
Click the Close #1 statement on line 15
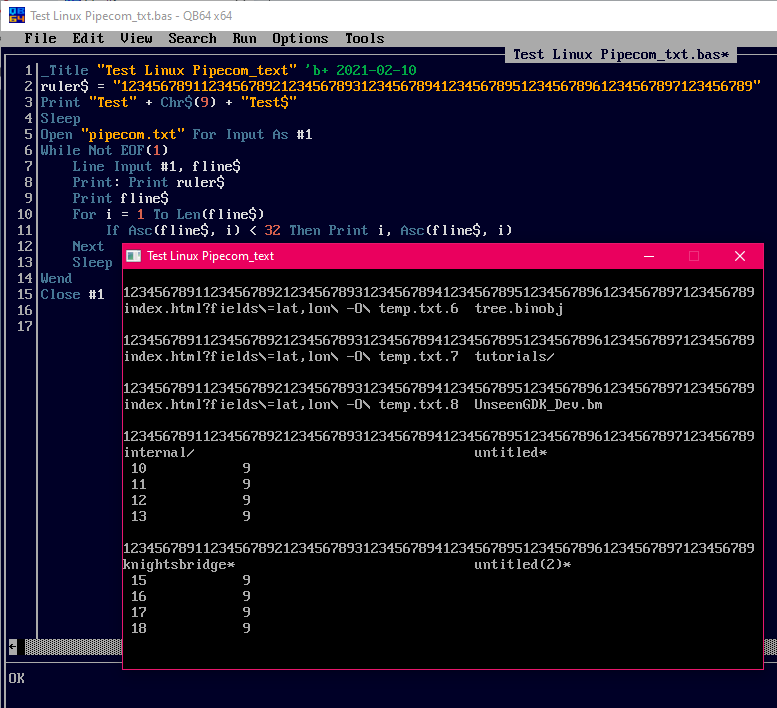[x=72, y=294]
